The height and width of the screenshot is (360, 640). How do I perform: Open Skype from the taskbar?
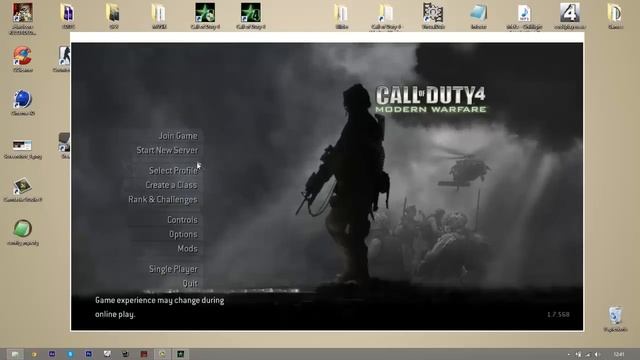pos(70,354)
